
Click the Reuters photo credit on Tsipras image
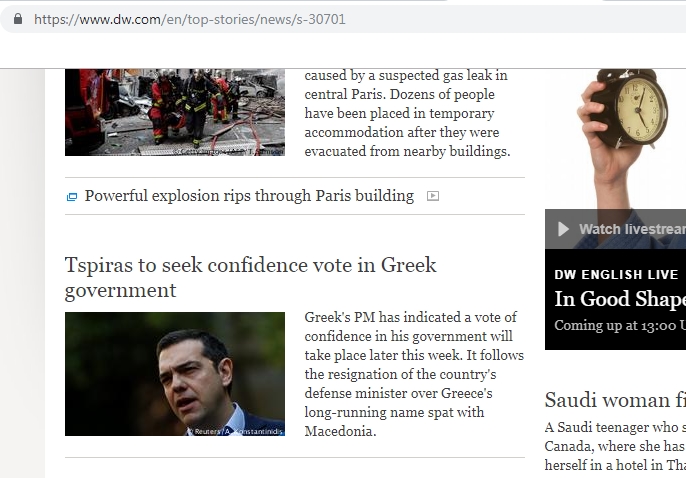[x=235, y=430]
